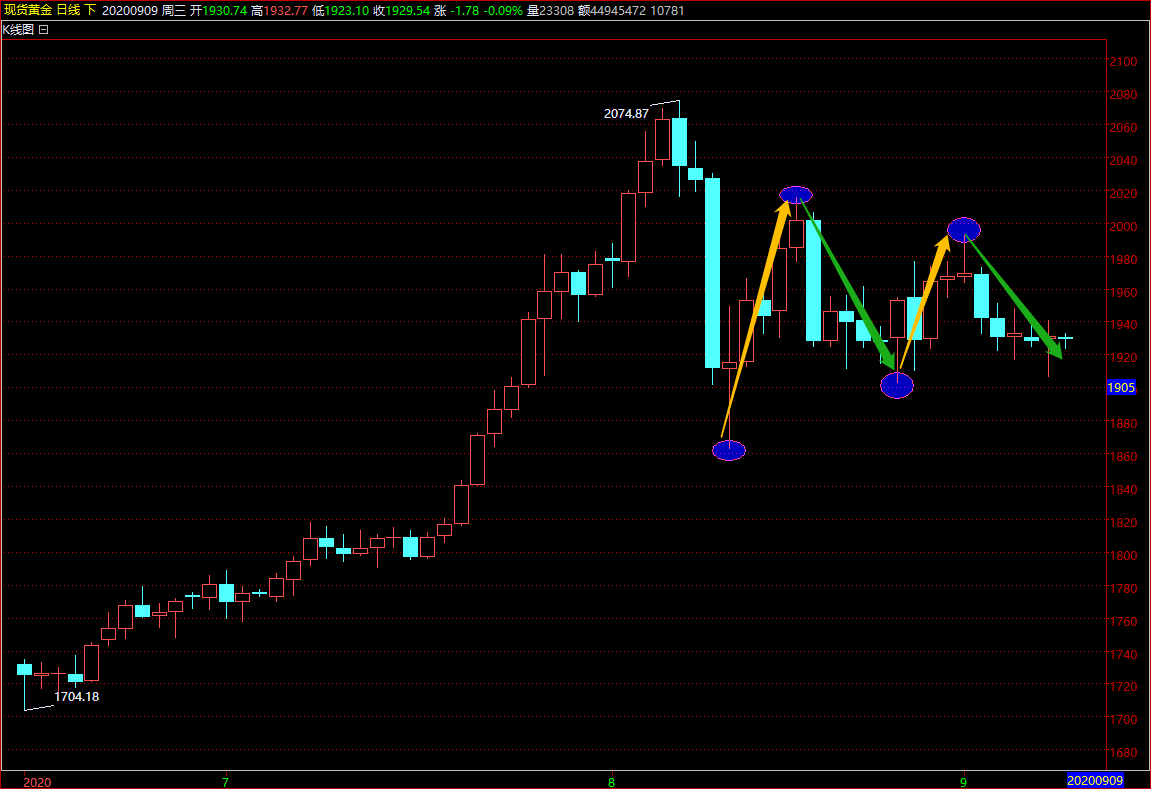Click the 2020 label on the time axis
This screenshot has width=1151, height=789.
click(37, 782)
